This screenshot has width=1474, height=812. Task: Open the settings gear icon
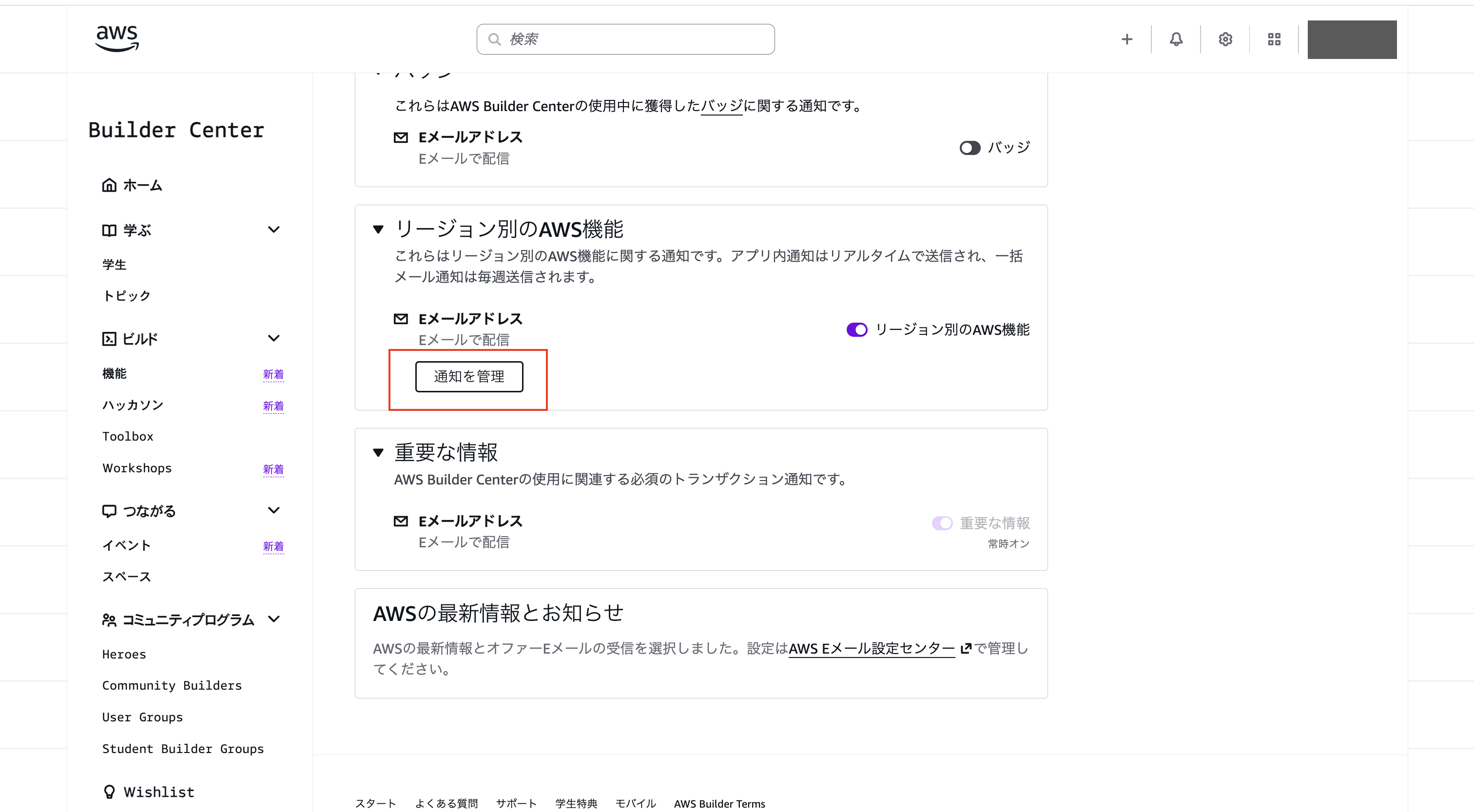pyautogui.click(x=1225, y=39)
